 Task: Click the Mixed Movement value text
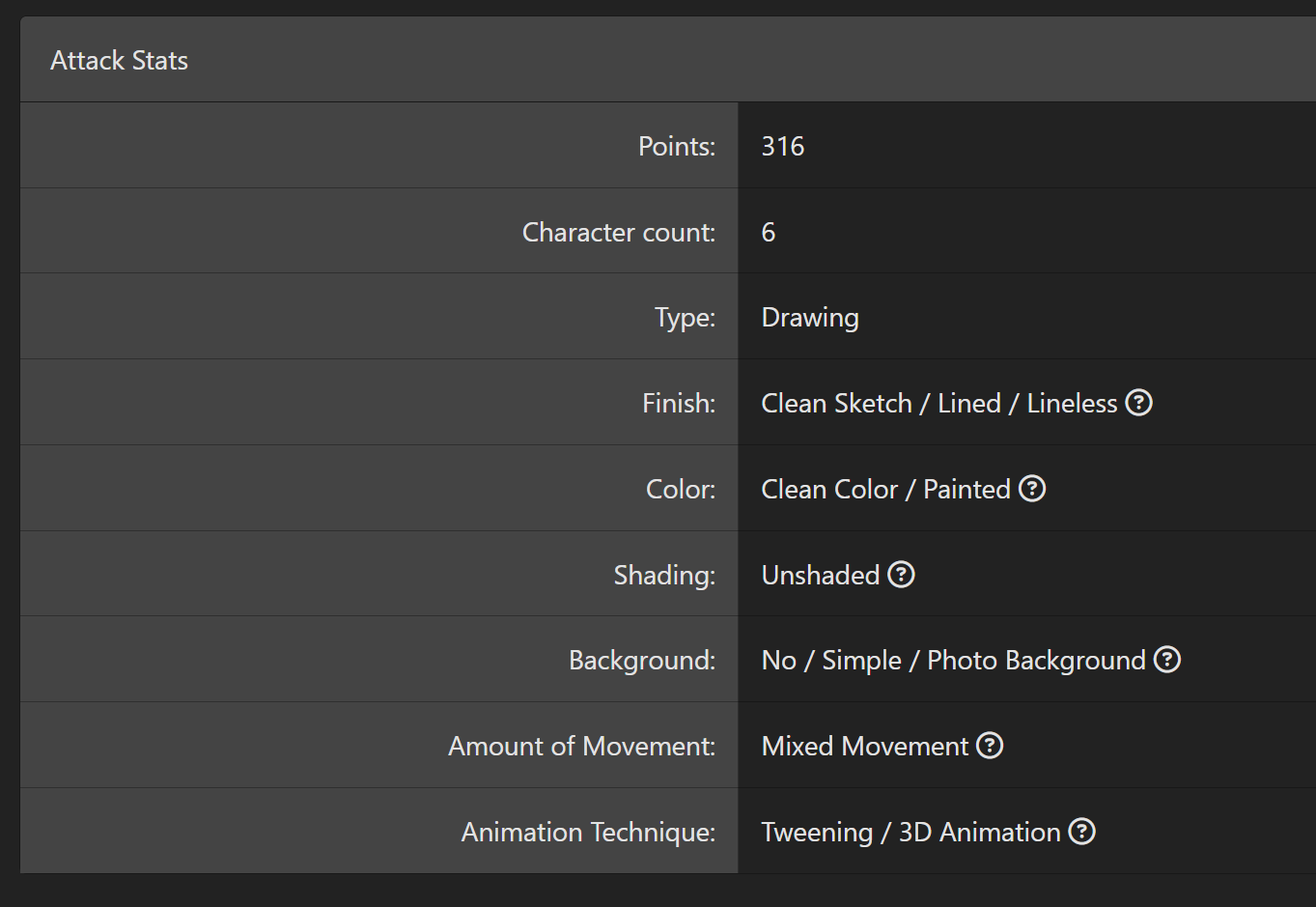(865, 747)
